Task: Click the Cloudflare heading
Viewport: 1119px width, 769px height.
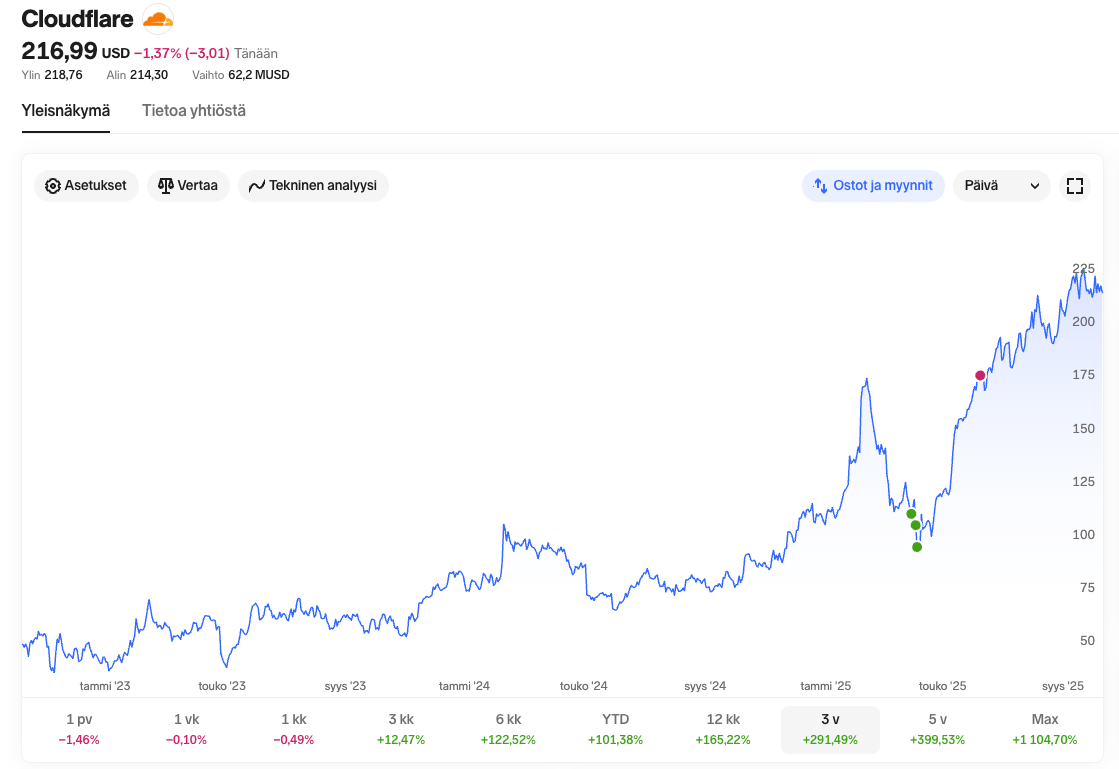Action: point(77,19)
